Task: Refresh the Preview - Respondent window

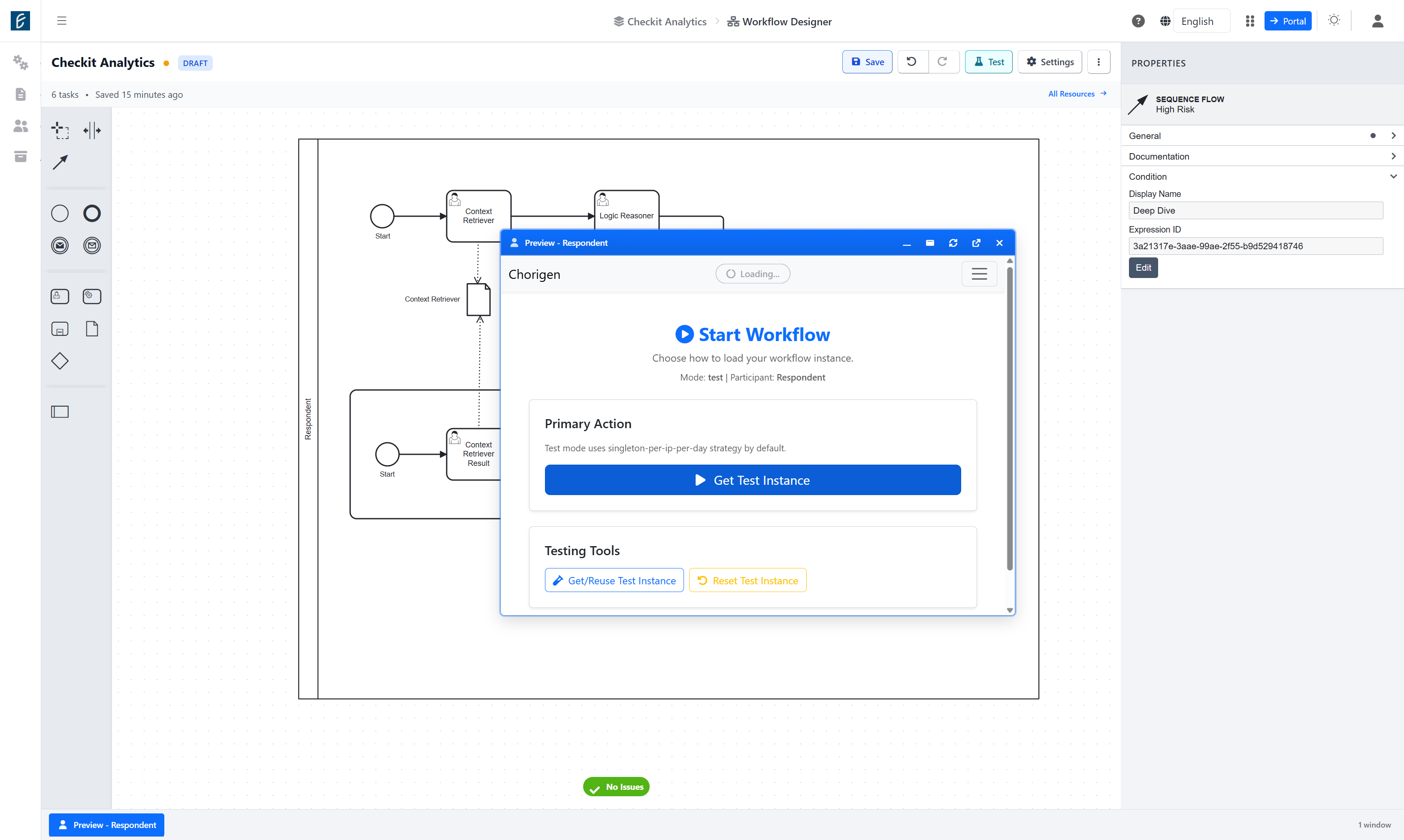Action: point(953,243)
